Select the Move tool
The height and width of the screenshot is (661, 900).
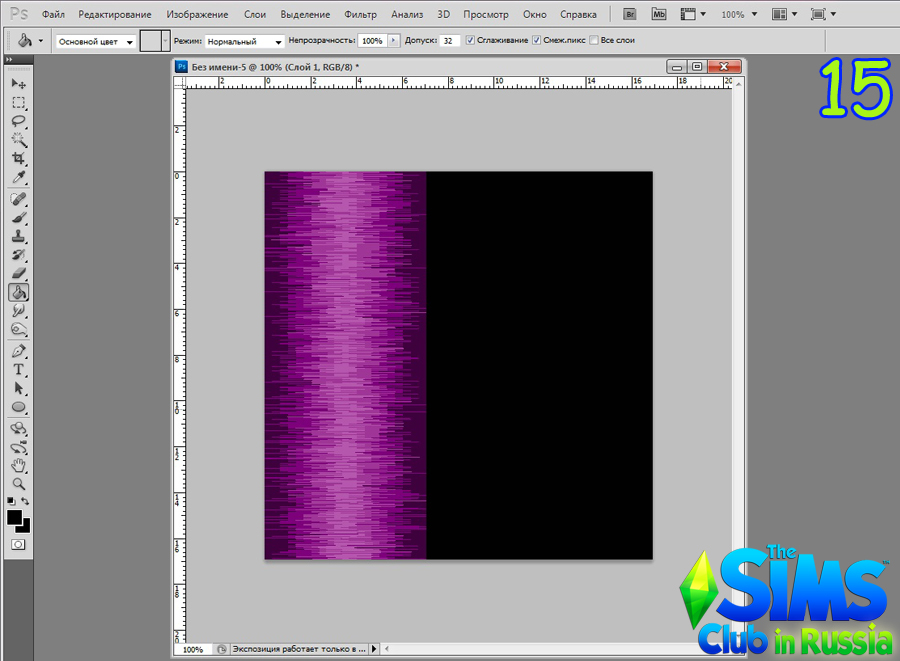[18, 84]
